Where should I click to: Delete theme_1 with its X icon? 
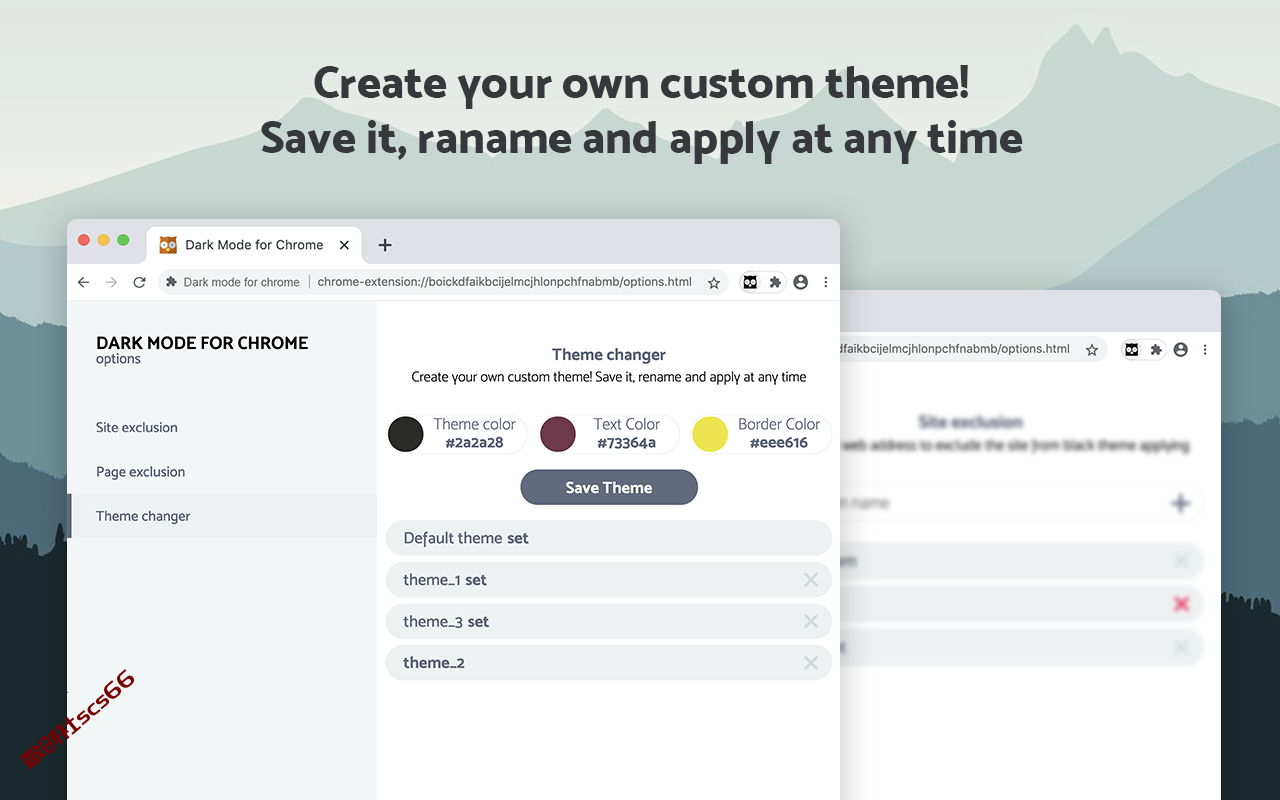[x=811, y=580]
